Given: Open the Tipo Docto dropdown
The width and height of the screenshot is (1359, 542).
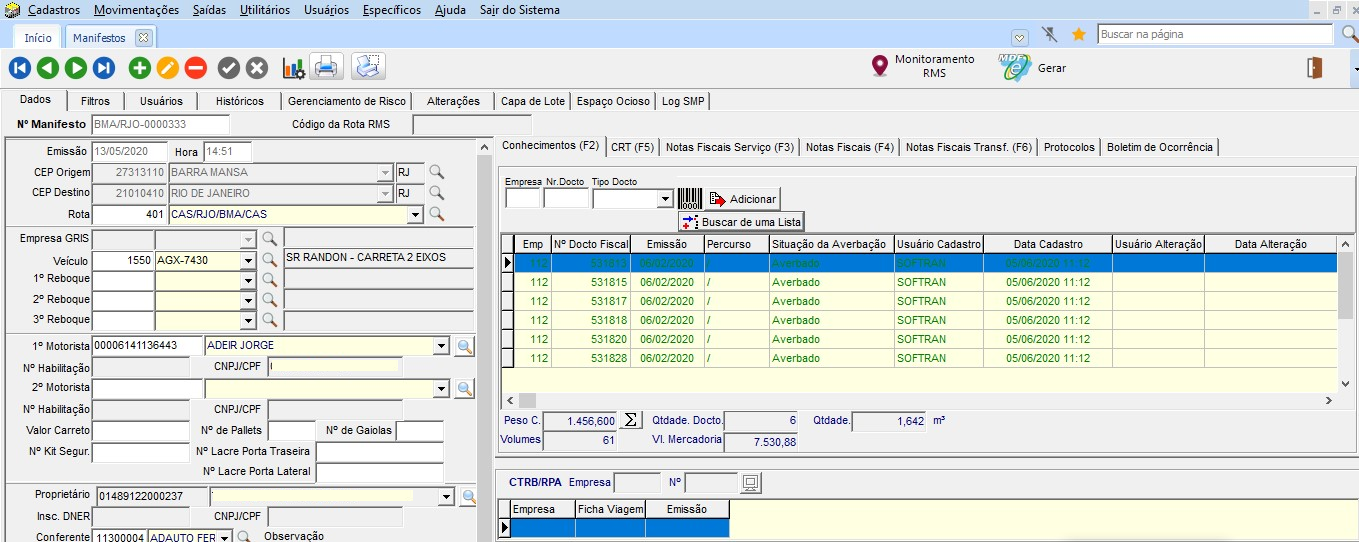Looking at the screenshot, I should [x=665, y=199].
